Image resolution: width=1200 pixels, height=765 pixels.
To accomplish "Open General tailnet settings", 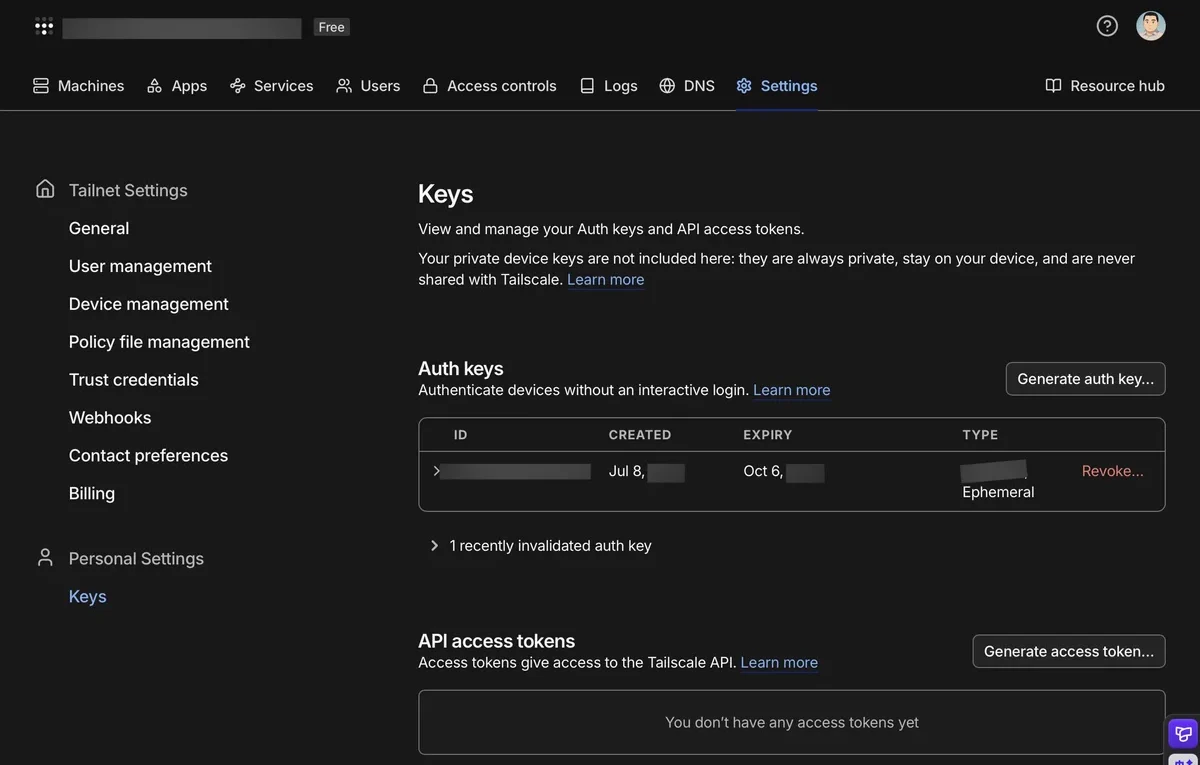I will click(x=99, y=228).
